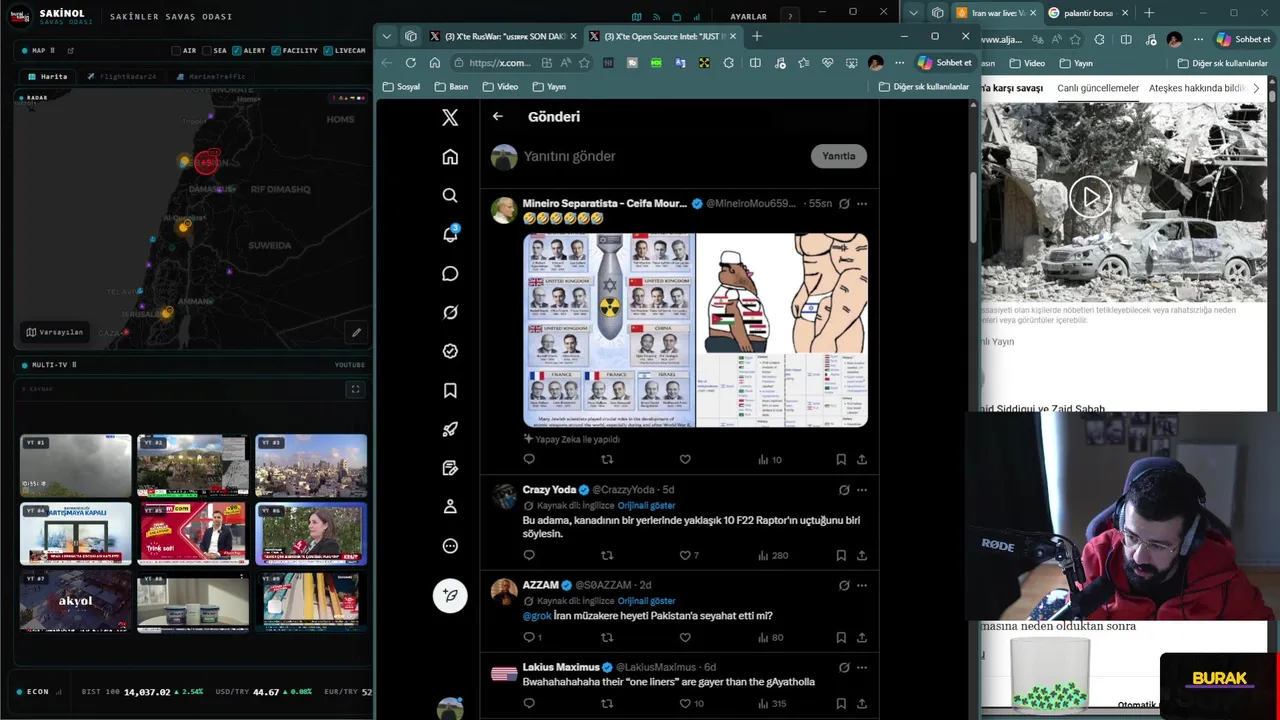Open extensions puzzle icon in X window

tap(728, 62)
